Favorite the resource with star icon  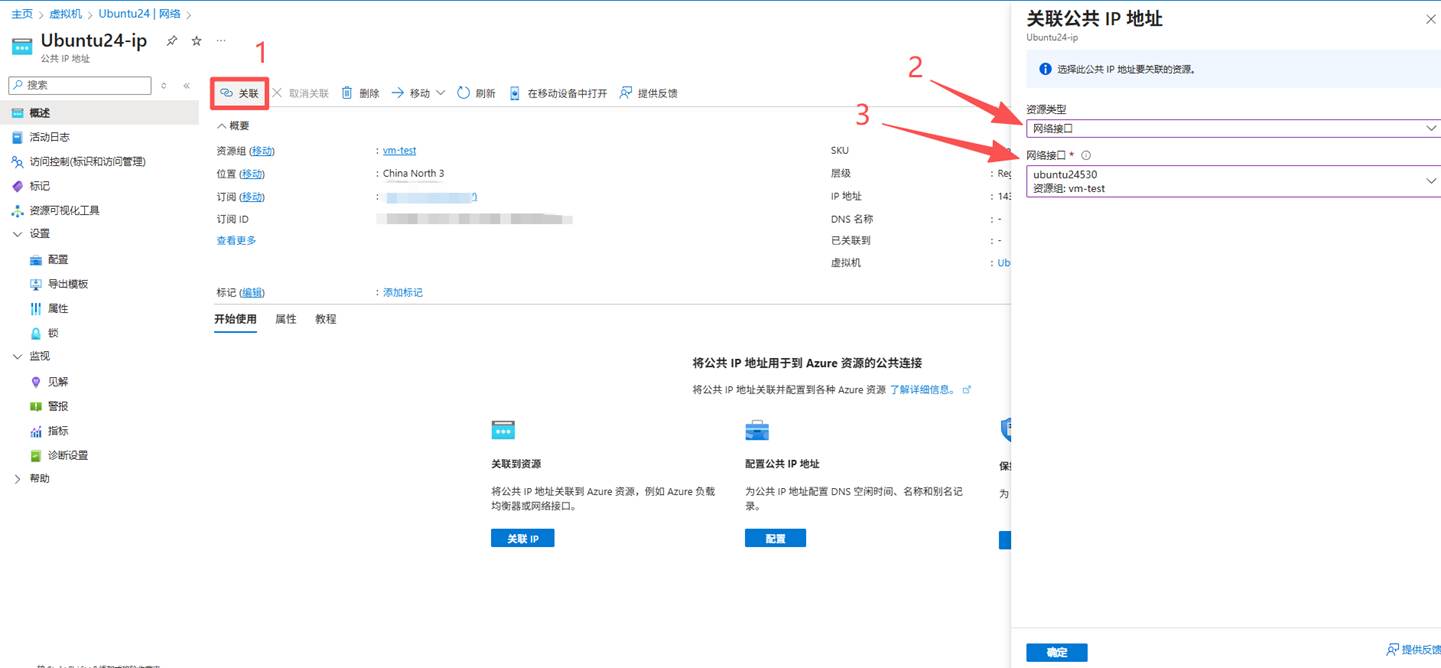(x=196, y=41)
